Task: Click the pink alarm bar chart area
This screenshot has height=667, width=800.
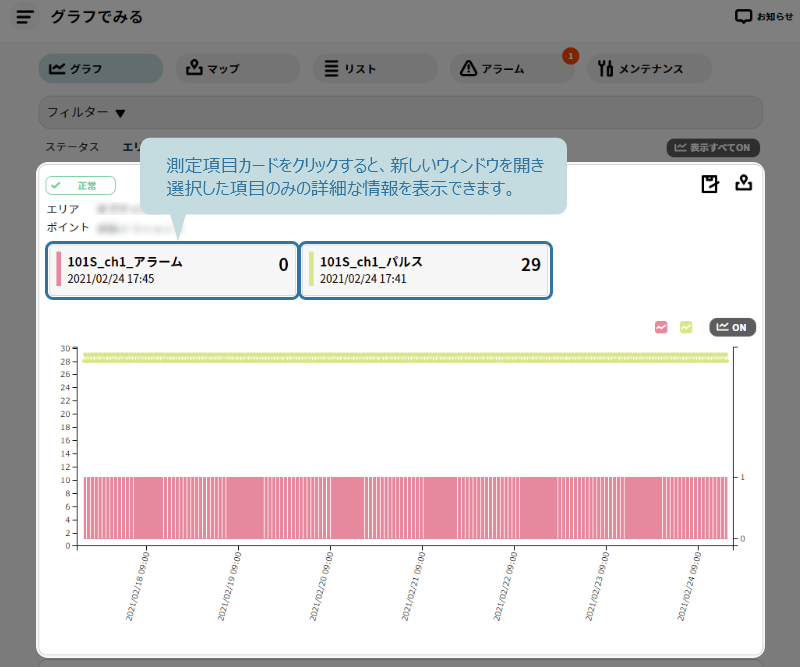Action: click(406, 508)
